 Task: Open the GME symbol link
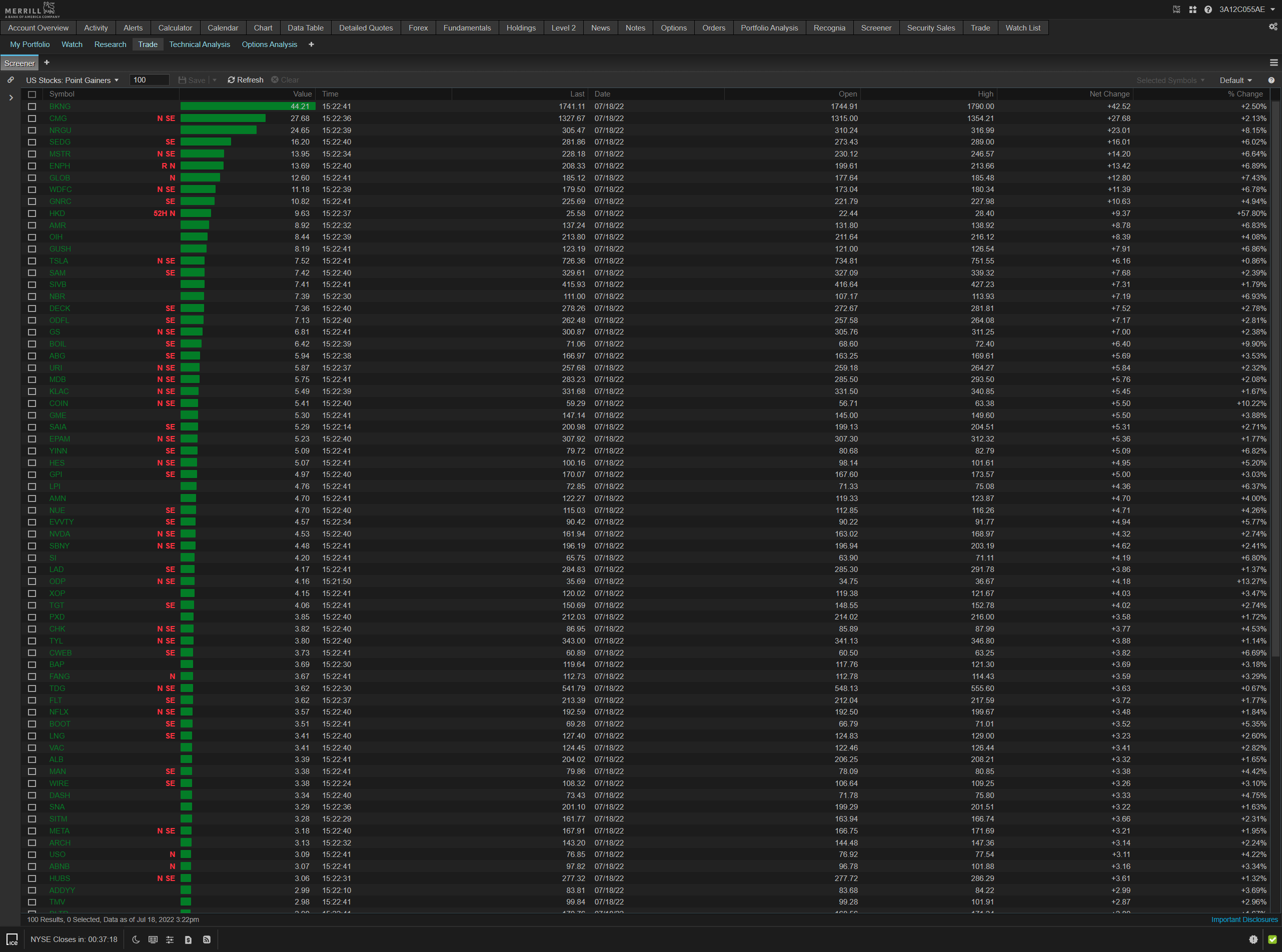click(58, 415)
